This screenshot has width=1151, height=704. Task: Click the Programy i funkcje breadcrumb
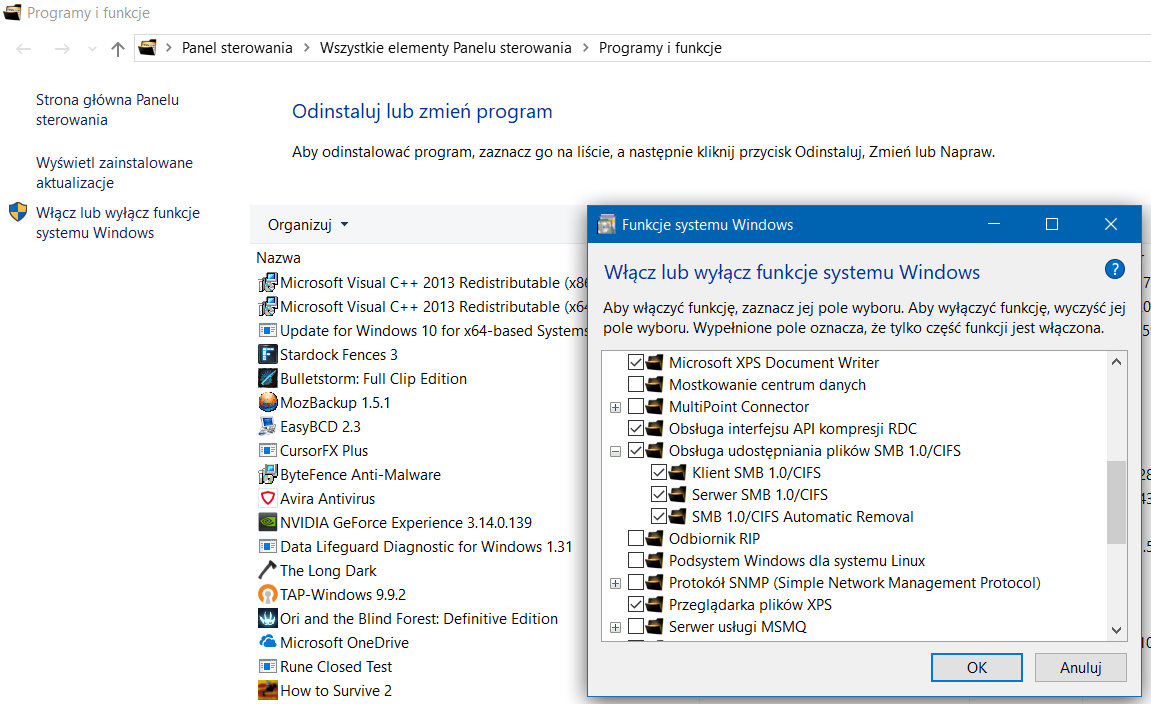660,48
